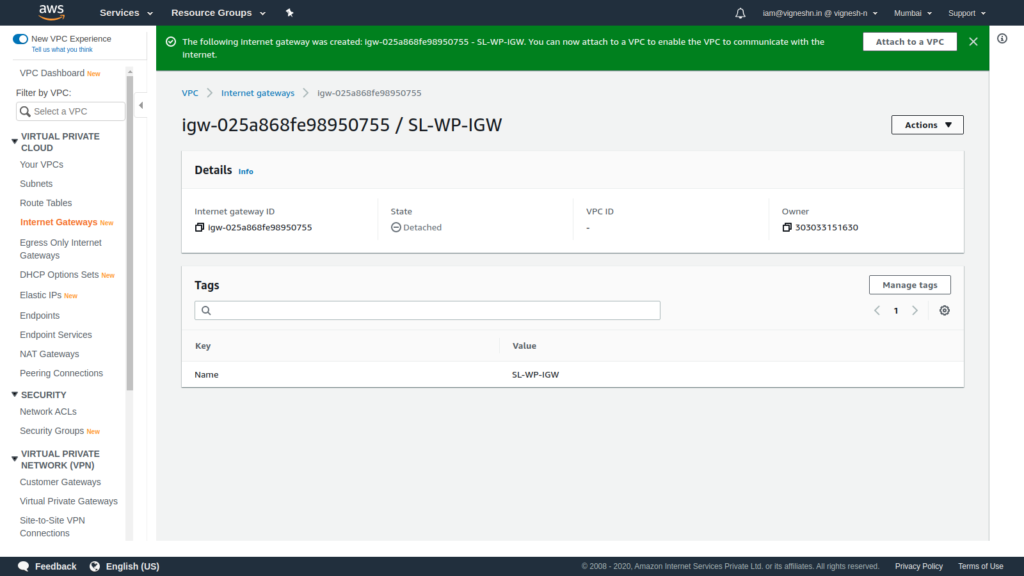Open Endpoints page
Screen dimensions: 1024x576
pyautogui.click(x=39, y=315)
